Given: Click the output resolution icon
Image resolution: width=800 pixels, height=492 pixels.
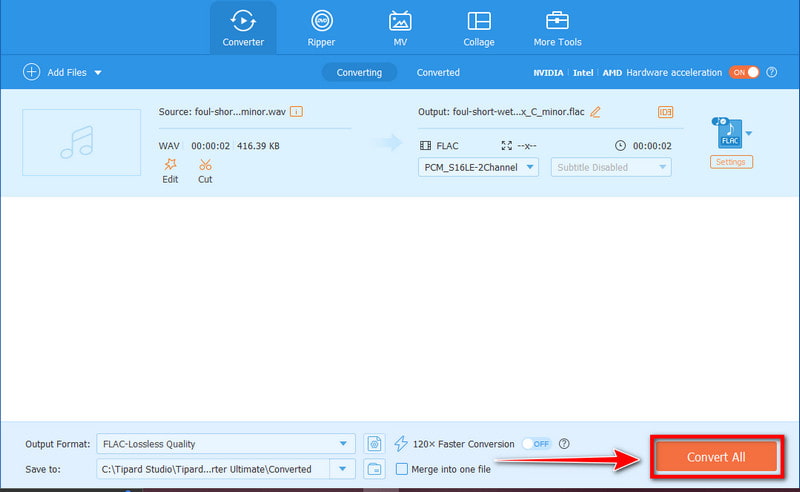Looking at the screenshot, I should tap(506, 146).
